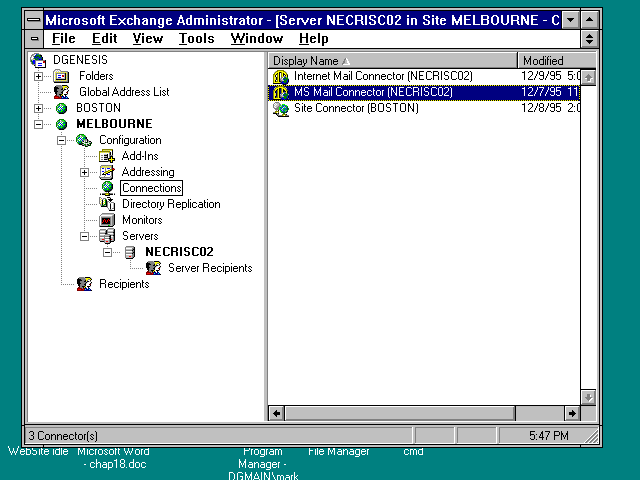Click the child window restore button

[x=589, y=39]
